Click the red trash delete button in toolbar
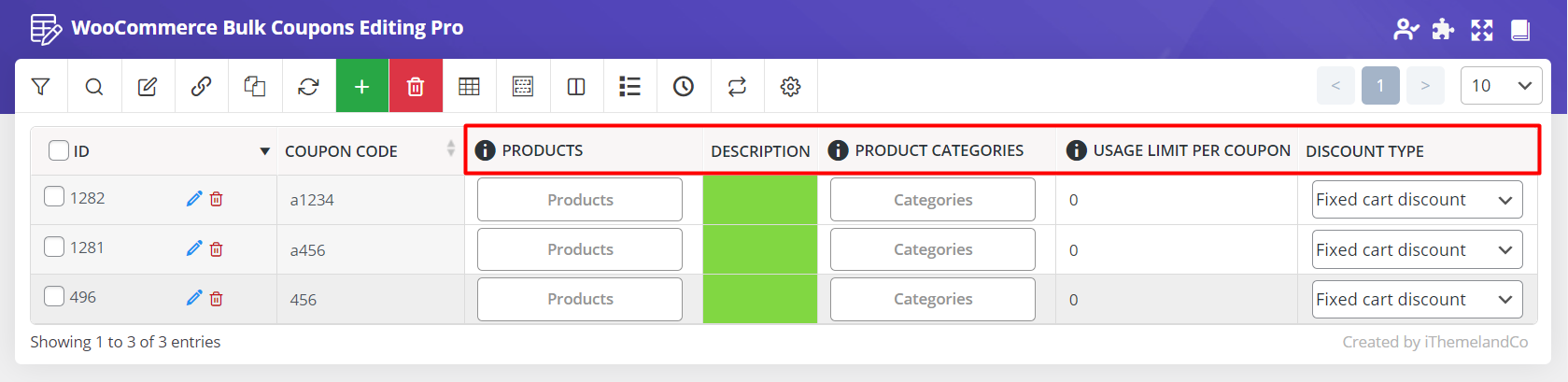 point(416,87)
